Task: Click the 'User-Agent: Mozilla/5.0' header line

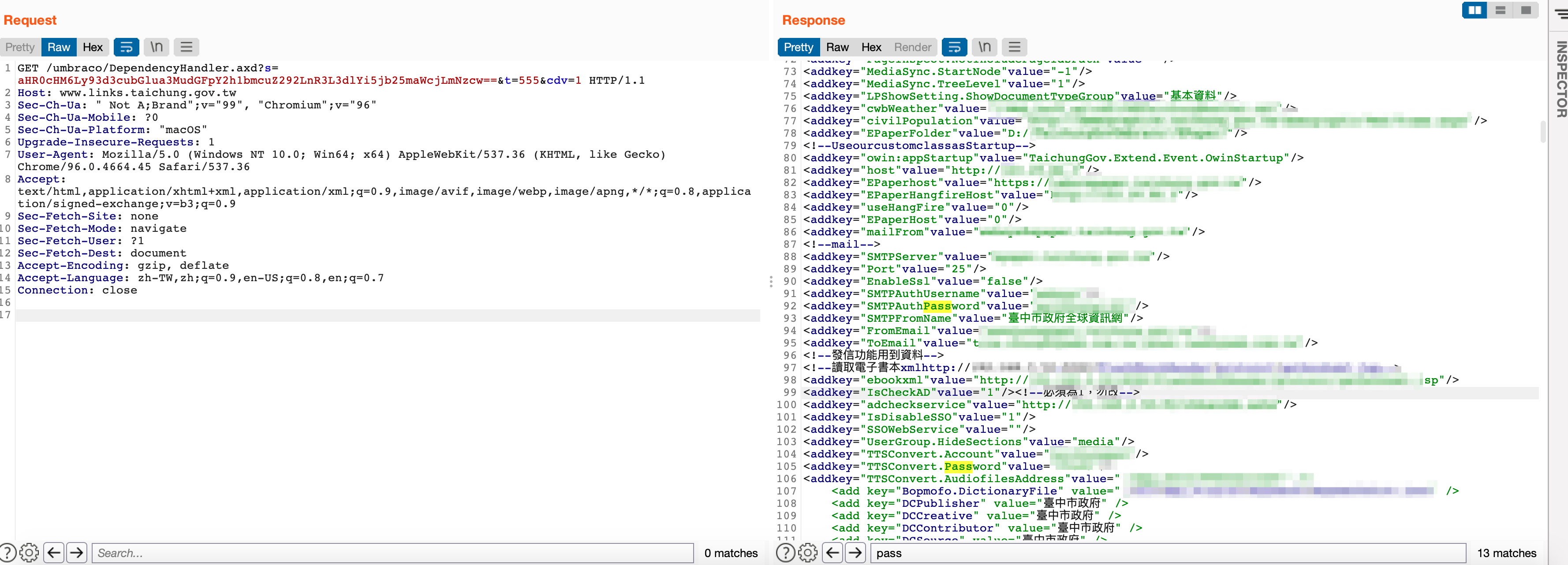Action: pos(341,160)
